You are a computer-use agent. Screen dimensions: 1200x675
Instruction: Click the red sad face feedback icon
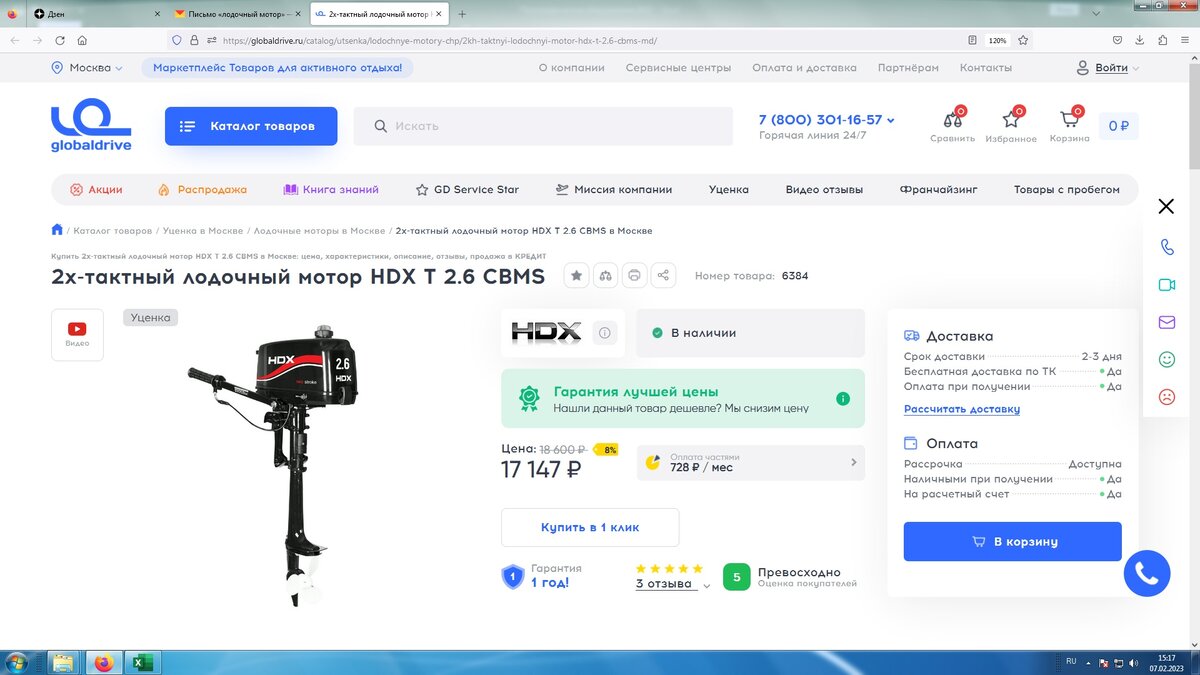(x=1166, y=396)
